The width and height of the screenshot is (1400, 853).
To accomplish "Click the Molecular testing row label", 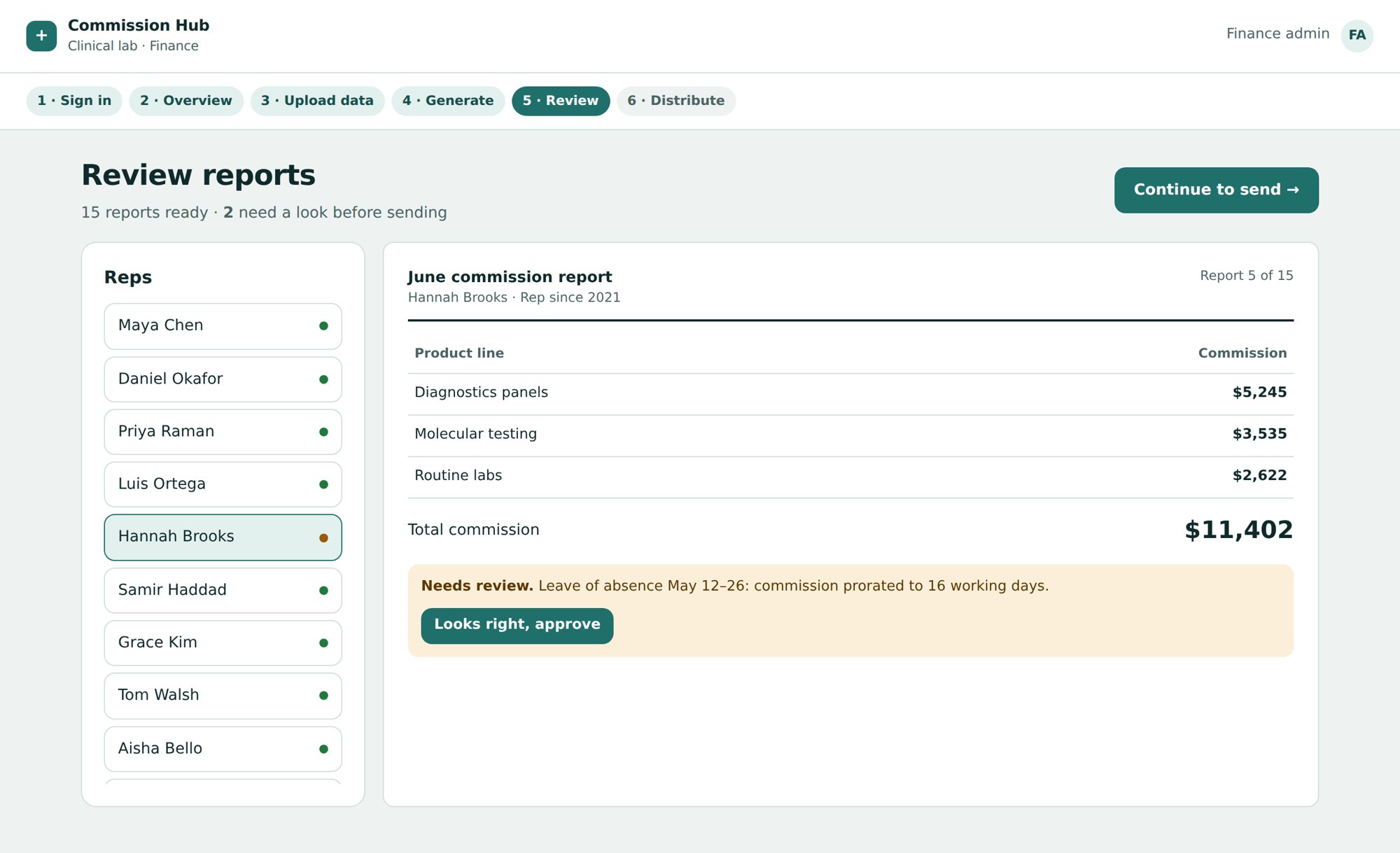I will tap(475, 434).
